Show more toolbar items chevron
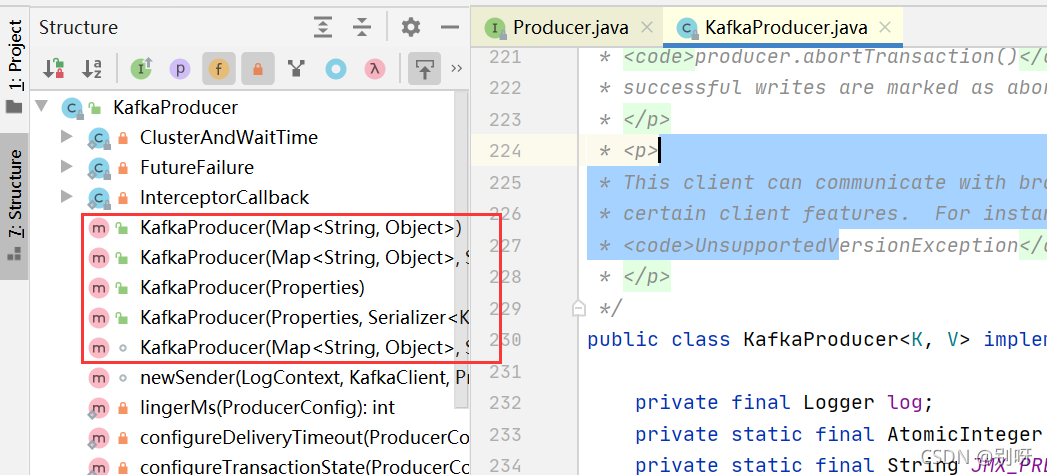 pos(457,68)
